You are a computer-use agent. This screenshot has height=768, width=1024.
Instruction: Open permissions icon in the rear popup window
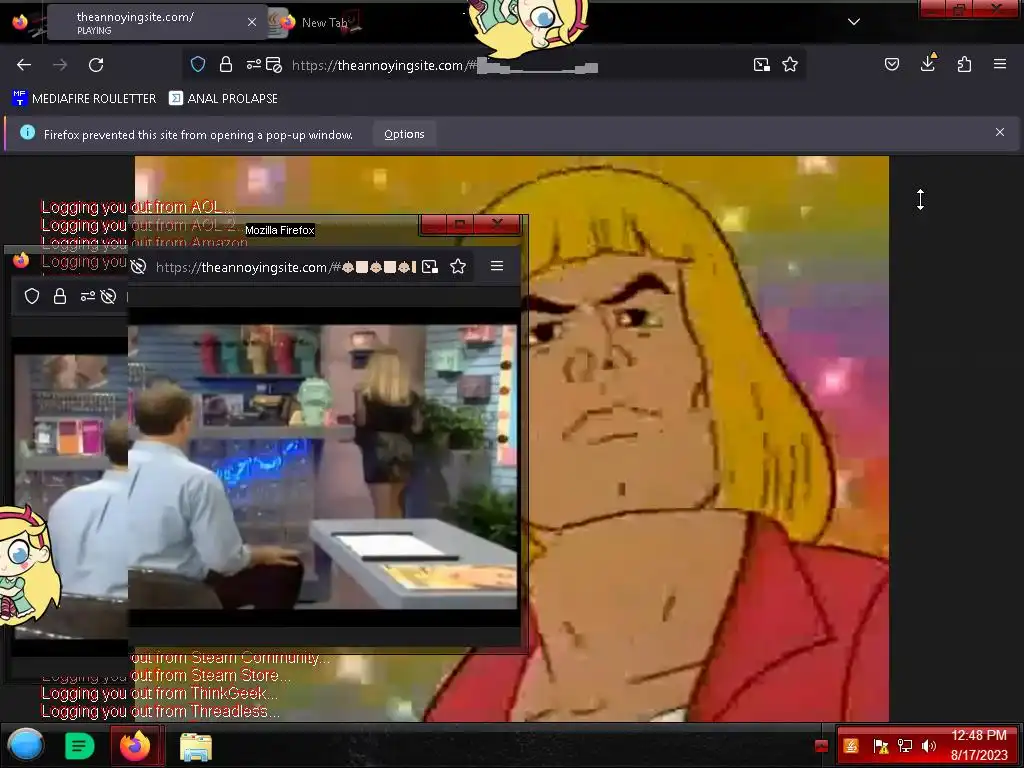[x=88, y=296]
